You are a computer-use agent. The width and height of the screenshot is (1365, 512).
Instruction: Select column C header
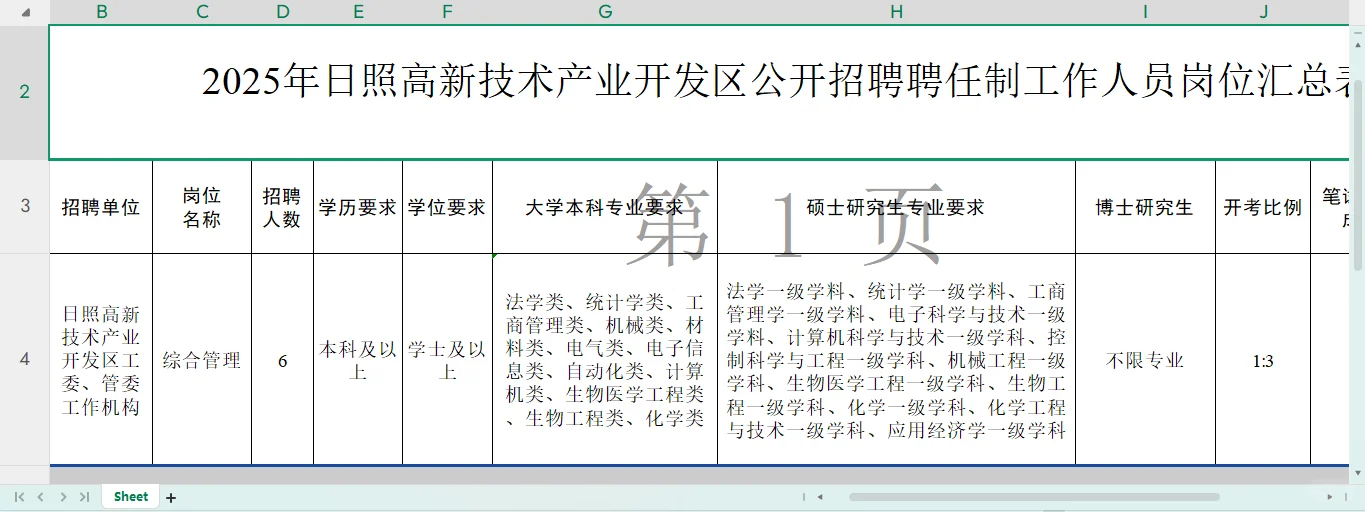point(202,12)
